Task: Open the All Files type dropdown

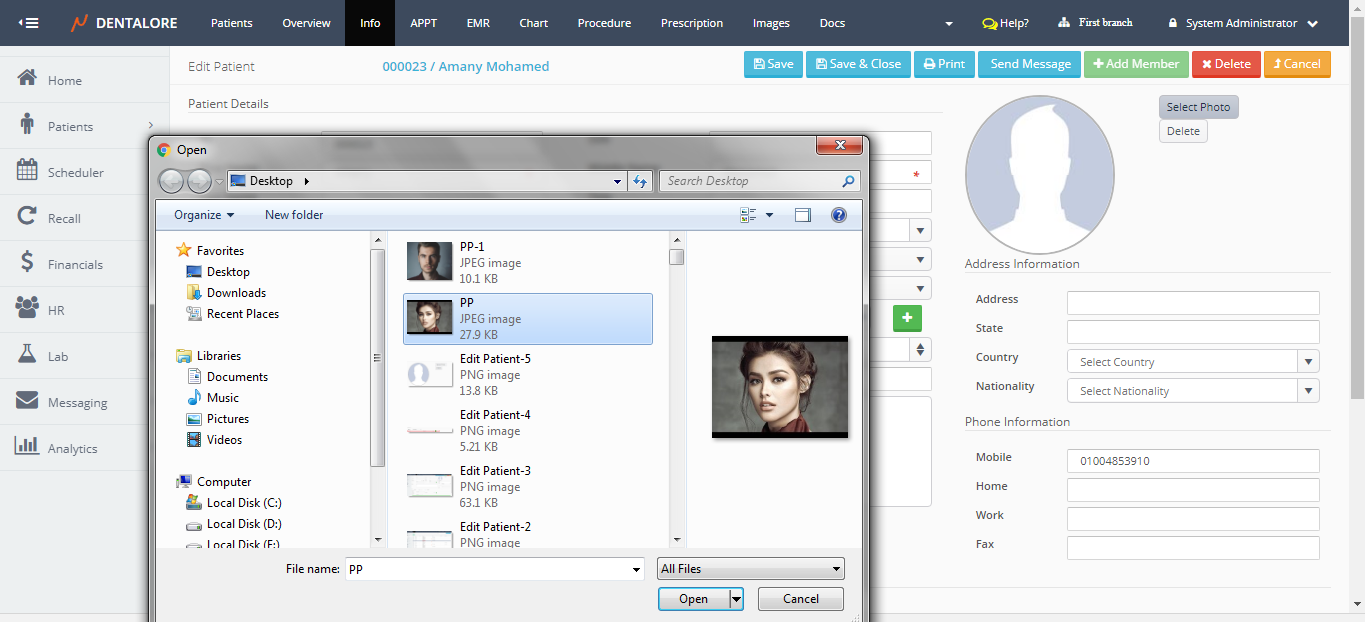Action: click(x=750, y=569)
